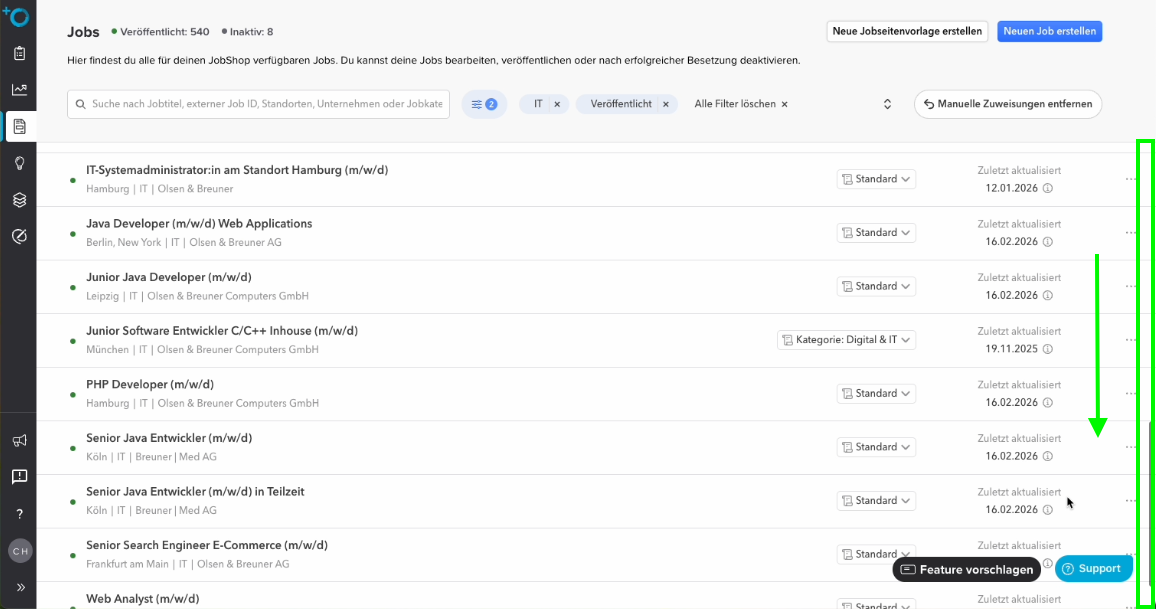Open more options for Java Developer Web Applications
This screenshot has width=1156, height=609.
coord(1130,232)
